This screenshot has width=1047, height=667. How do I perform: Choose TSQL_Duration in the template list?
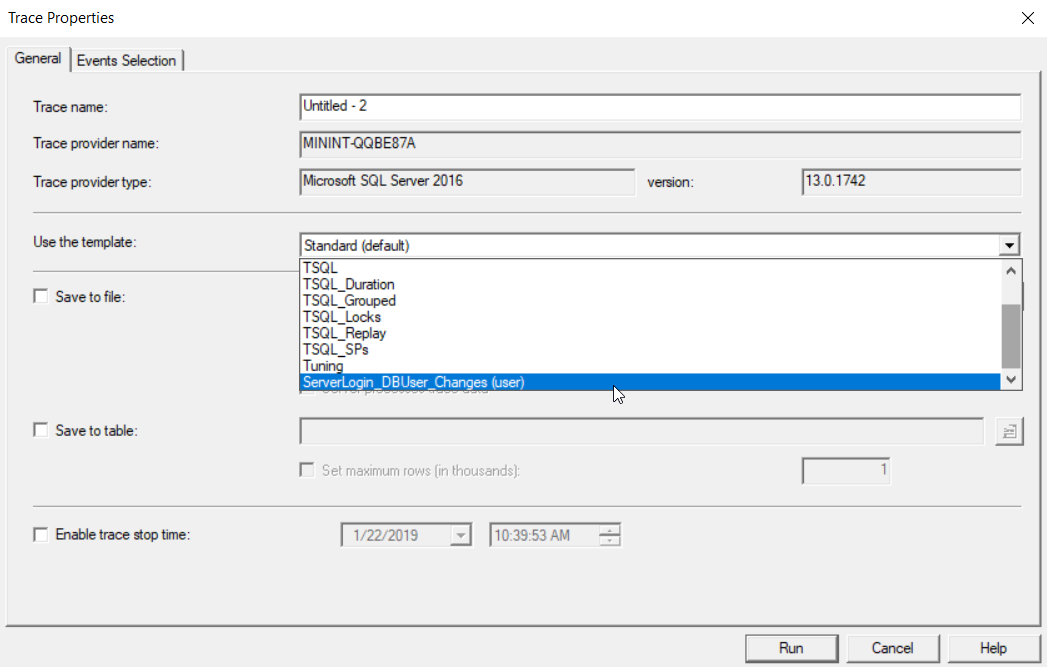[x=349, y=284]
